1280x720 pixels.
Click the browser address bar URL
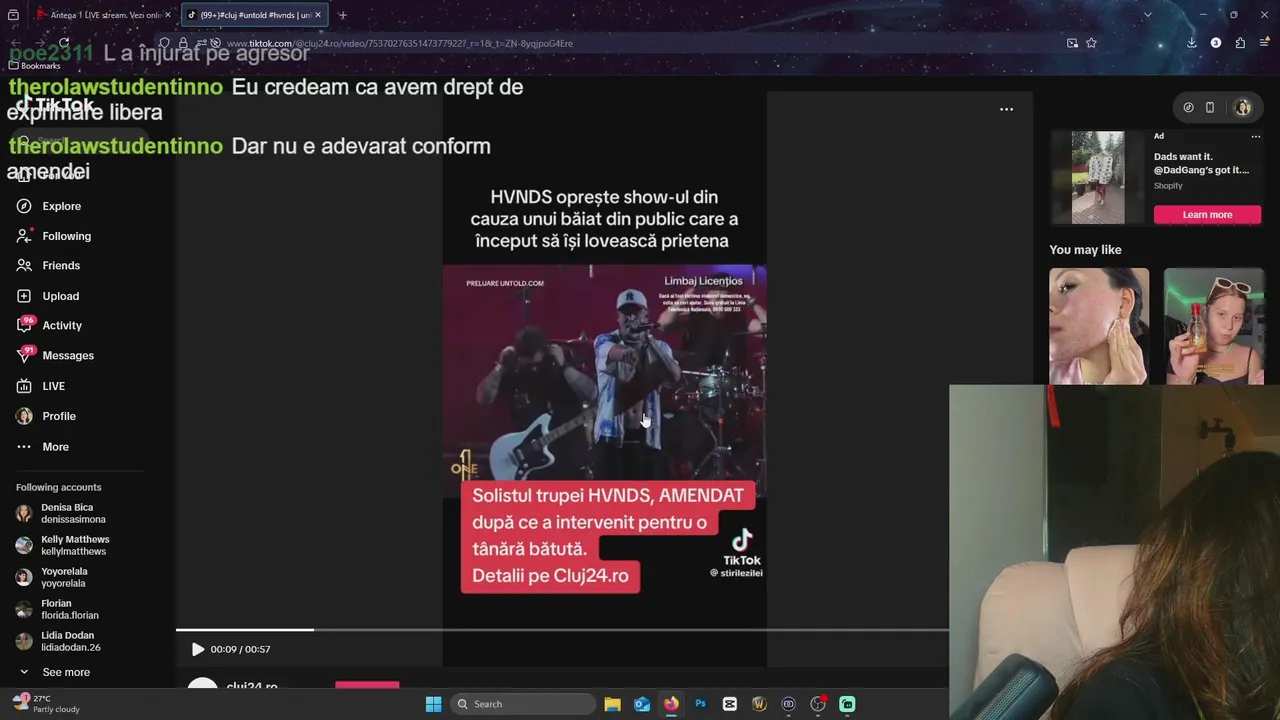click(x=400, y=43)
